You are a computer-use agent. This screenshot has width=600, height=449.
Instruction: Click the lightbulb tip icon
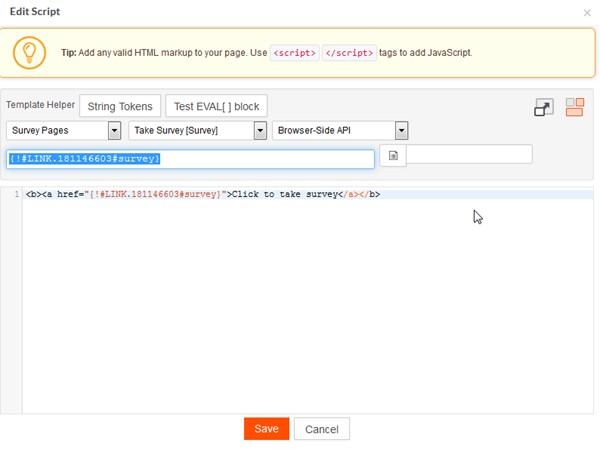29,53
